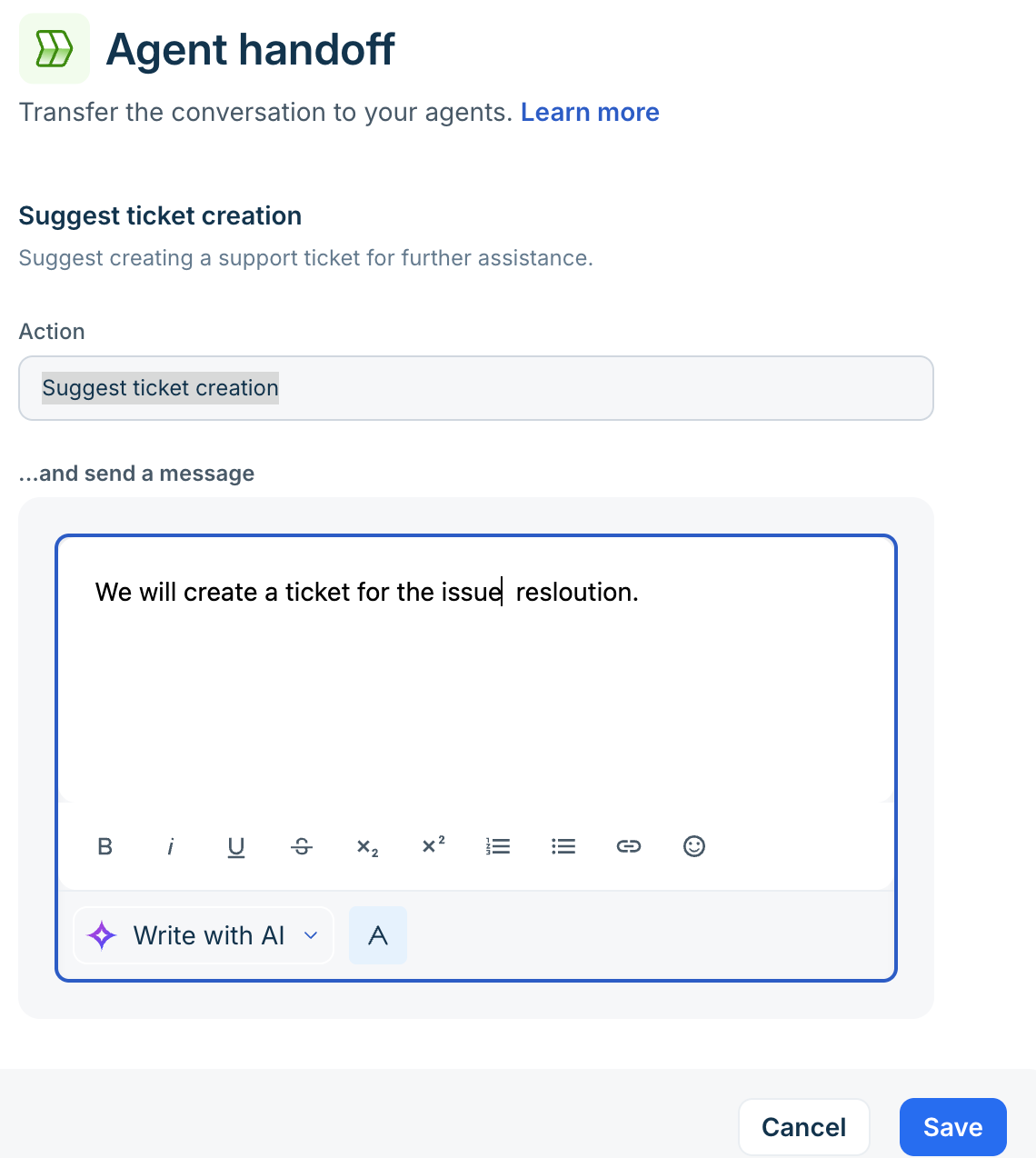Apply strikethrough formatting
The image size is (1036, 1158).
(302, 846)
